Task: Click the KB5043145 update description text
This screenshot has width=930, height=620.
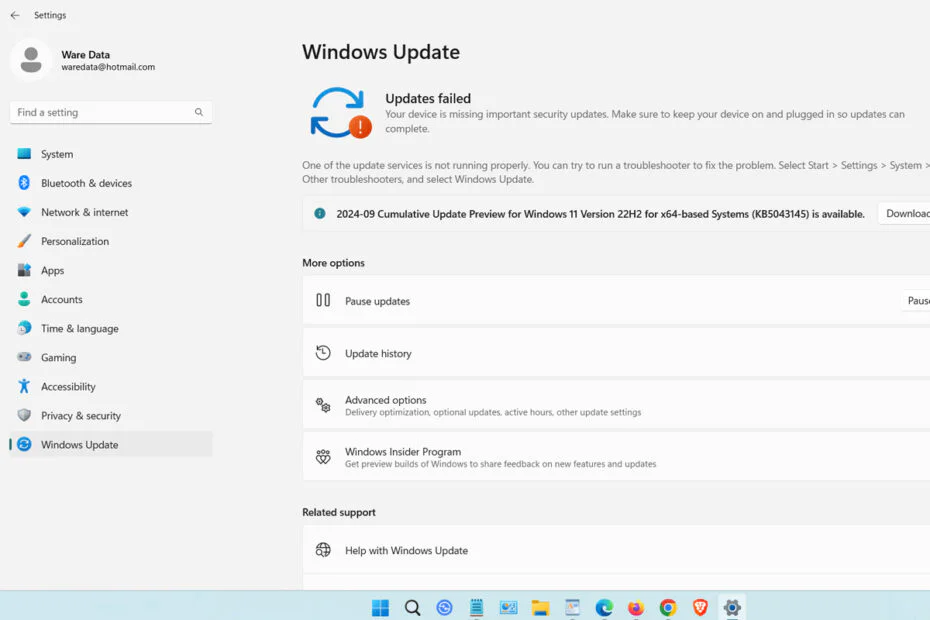Action: click(x=600, y=214)
